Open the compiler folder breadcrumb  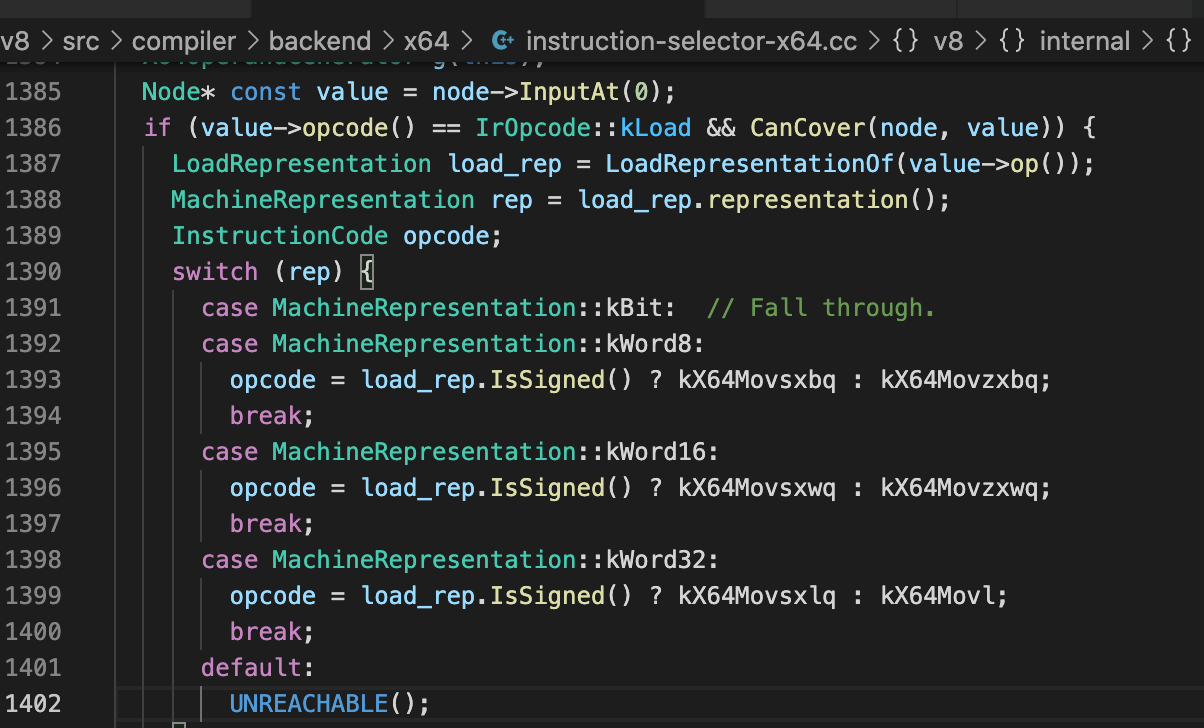184,41
